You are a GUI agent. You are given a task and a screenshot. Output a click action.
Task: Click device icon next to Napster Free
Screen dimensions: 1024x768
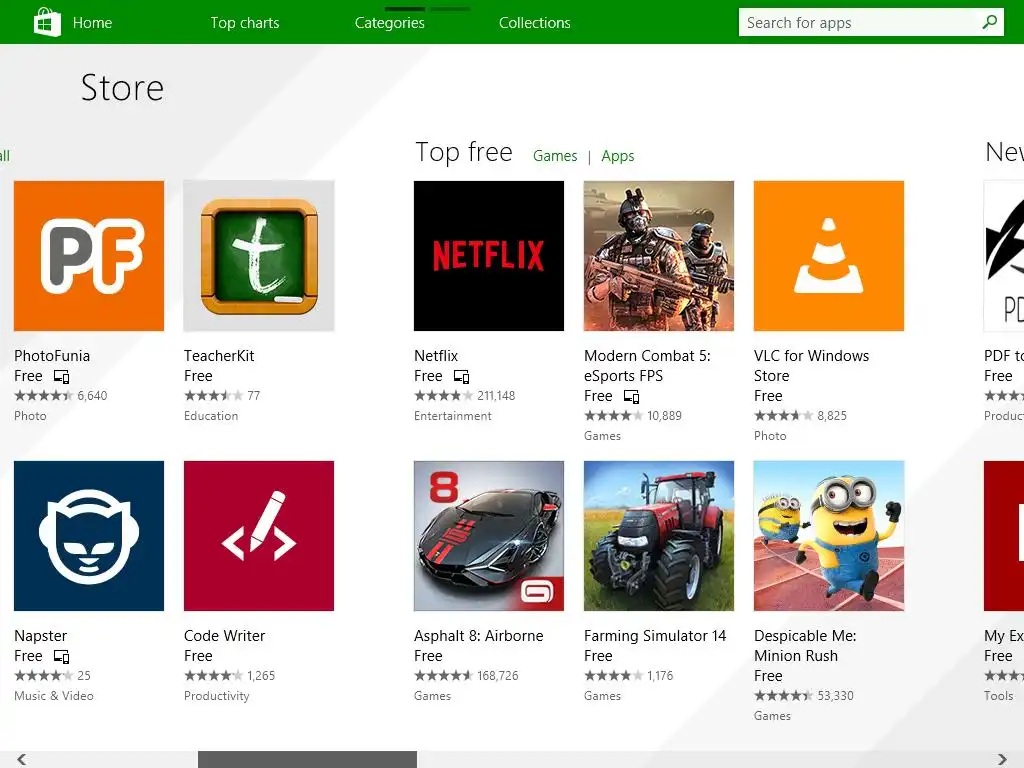(61, 656)
